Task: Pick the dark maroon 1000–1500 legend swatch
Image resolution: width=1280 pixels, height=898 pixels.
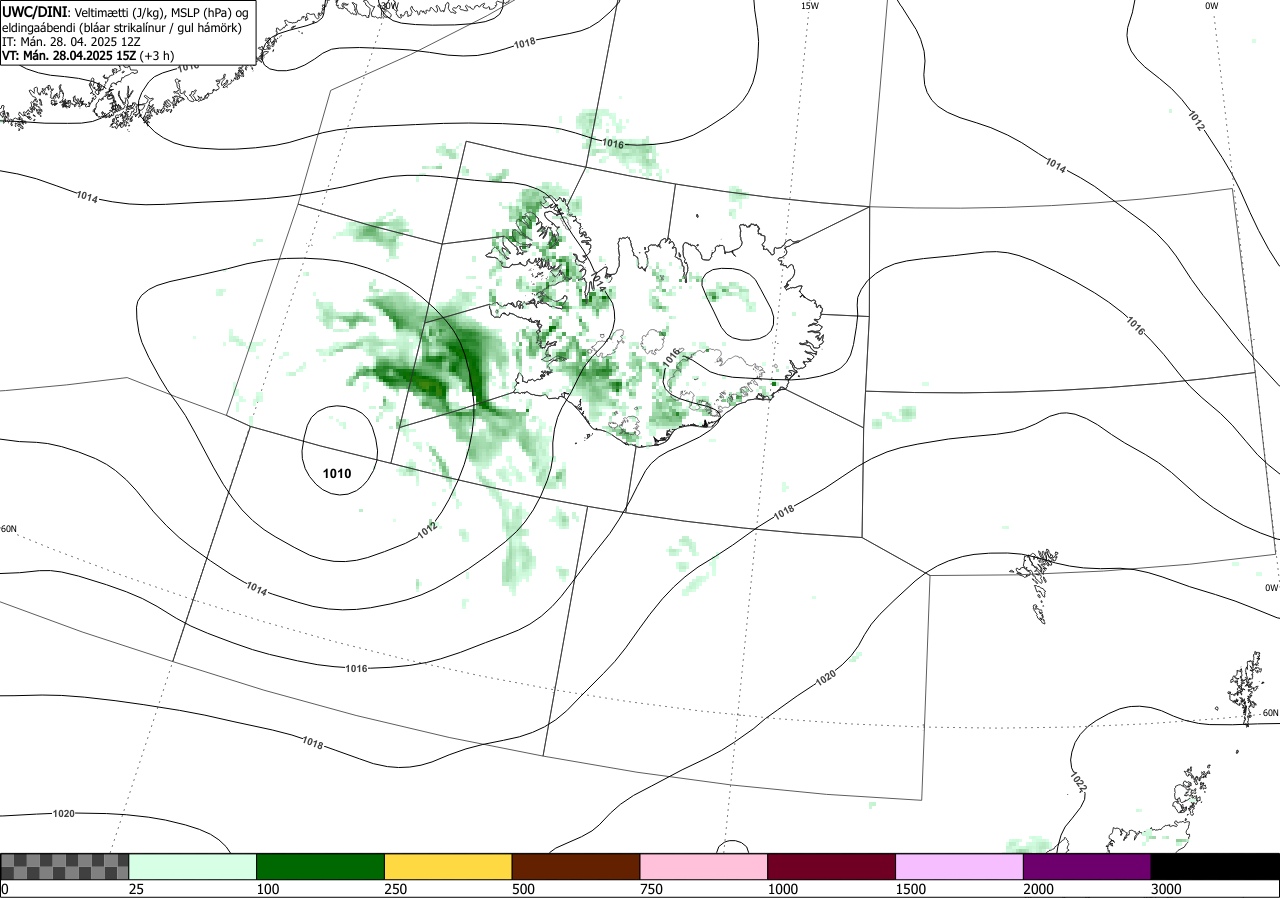Action: 832,866
